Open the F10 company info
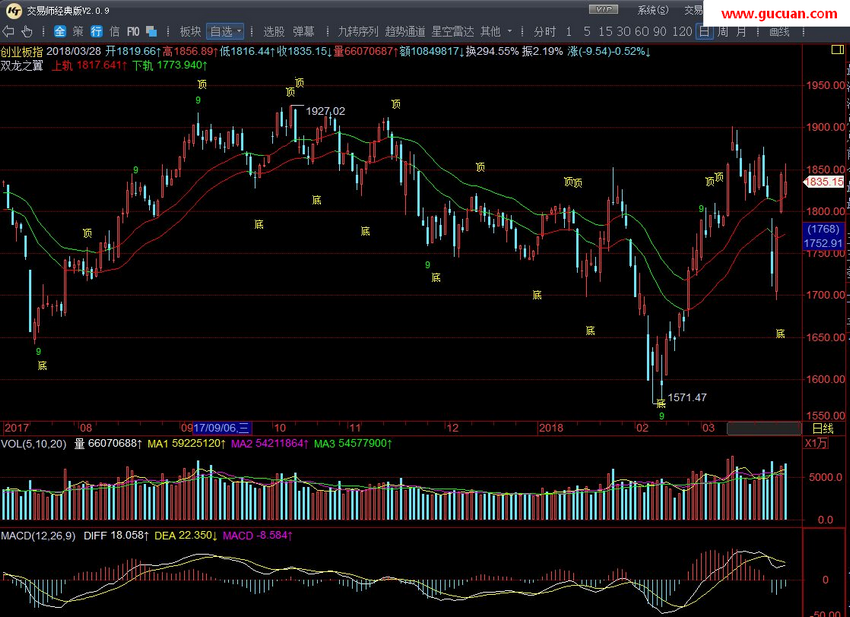The width and height of the screenshot is (850, 617). point(133,31)
